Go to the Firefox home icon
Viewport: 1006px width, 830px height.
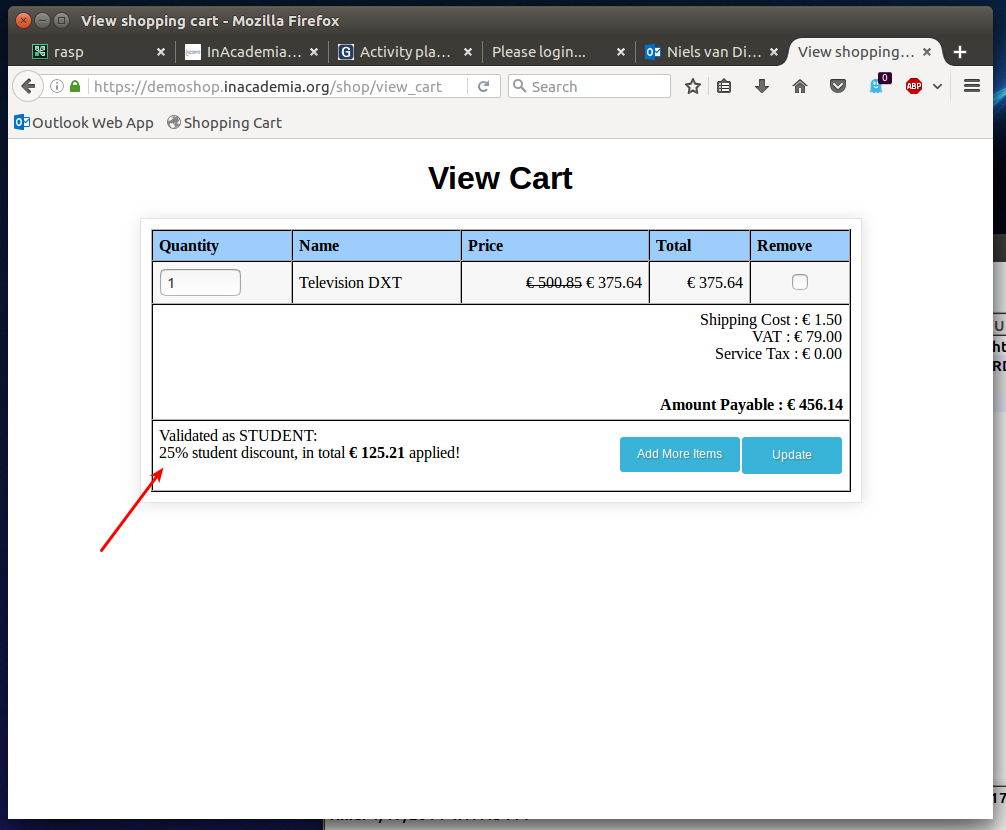point(799,86)
